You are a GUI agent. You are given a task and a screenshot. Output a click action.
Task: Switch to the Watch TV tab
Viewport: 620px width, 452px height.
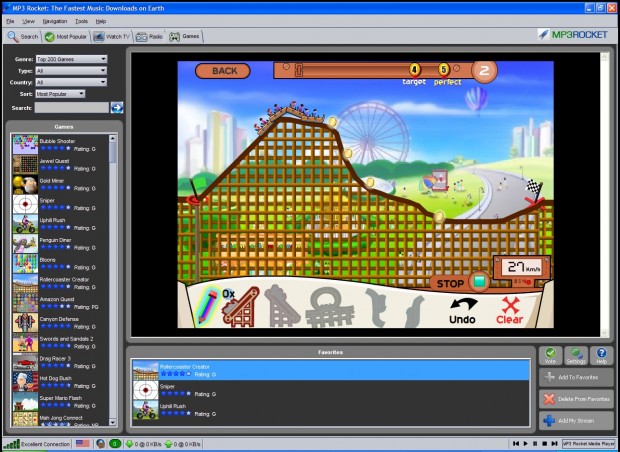pyautogui.click(x=112, y=37)
